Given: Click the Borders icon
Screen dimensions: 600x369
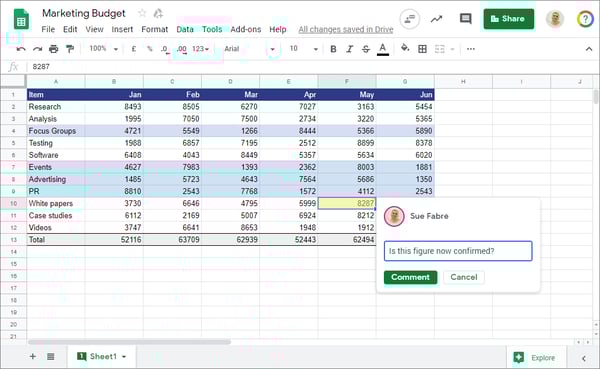Looking at the screenshot, I should point(422,49).
